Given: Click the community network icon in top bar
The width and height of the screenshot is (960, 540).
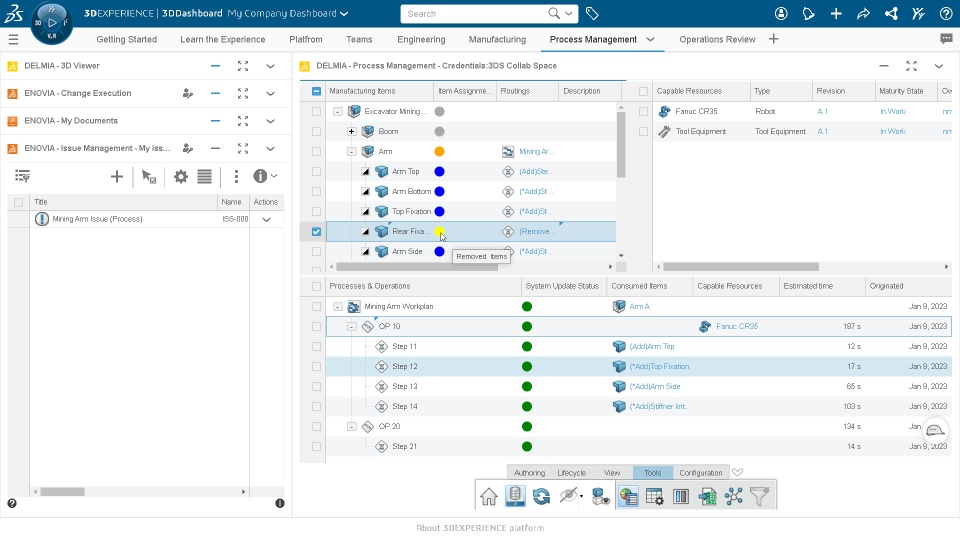Looking at the screenshot, I should (891, 13).
